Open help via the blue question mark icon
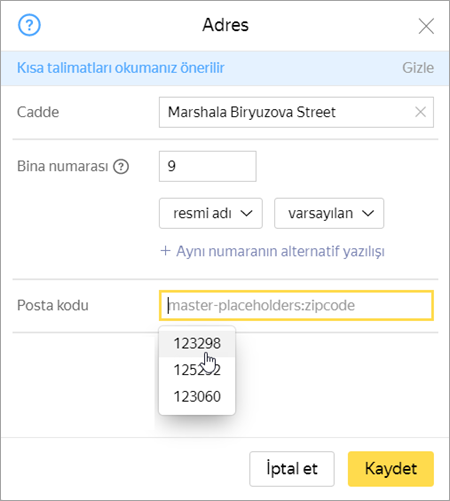The height and width of the screenshot is (501, 450). coord(29,25)
